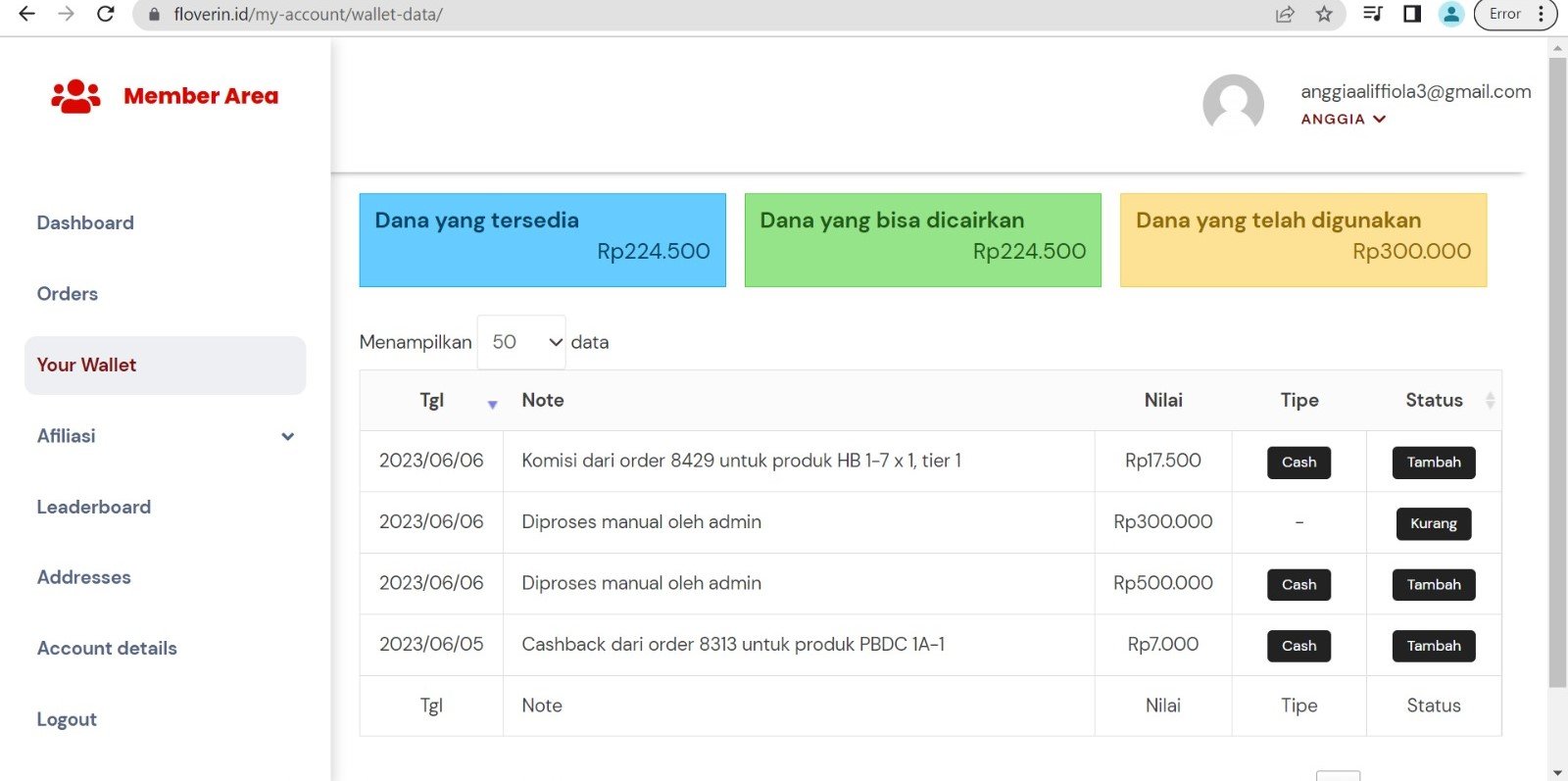Go back with the browser back arrow
The height and width of the screenshot is (781, 1568).
[27, 14]
